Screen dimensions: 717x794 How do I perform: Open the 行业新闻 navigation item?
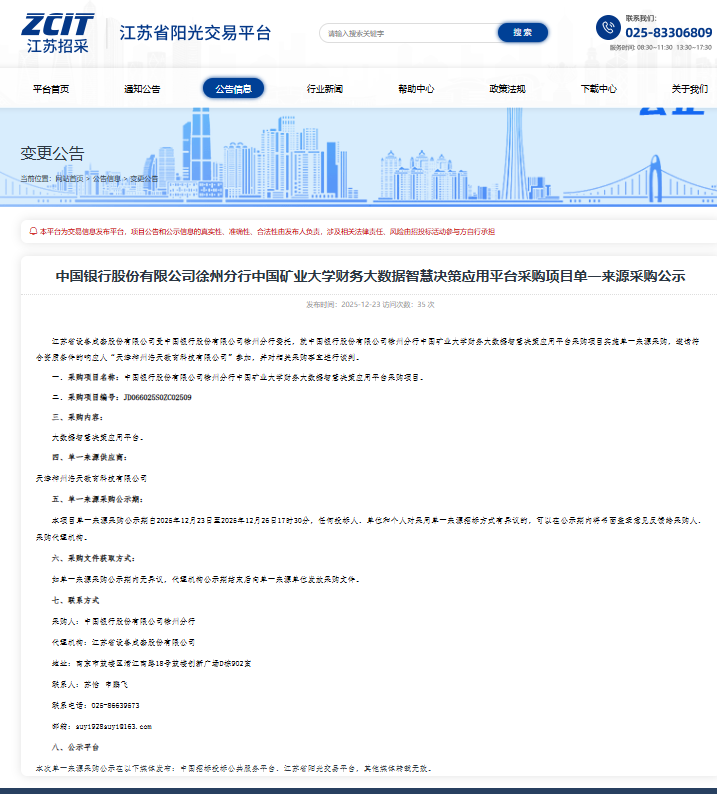pos(324,89)
